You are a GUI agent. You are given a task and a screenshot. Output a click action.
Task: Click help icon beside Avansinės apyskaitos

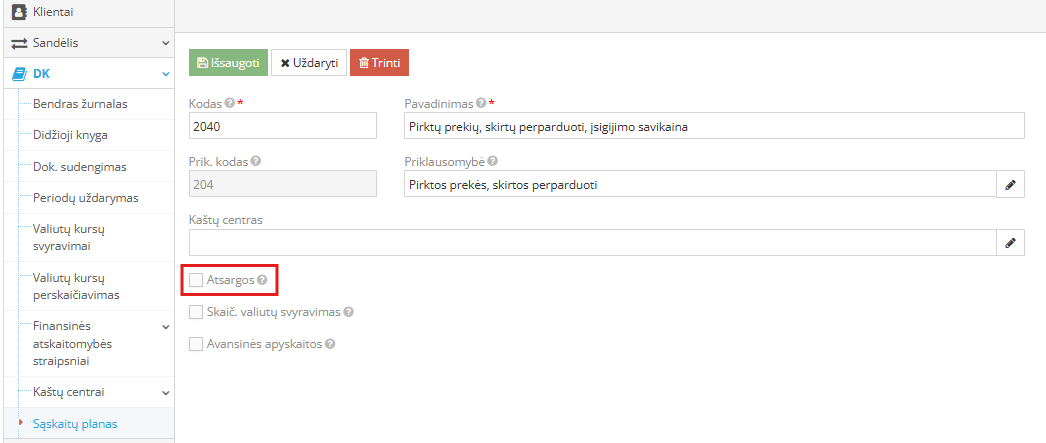330,344
